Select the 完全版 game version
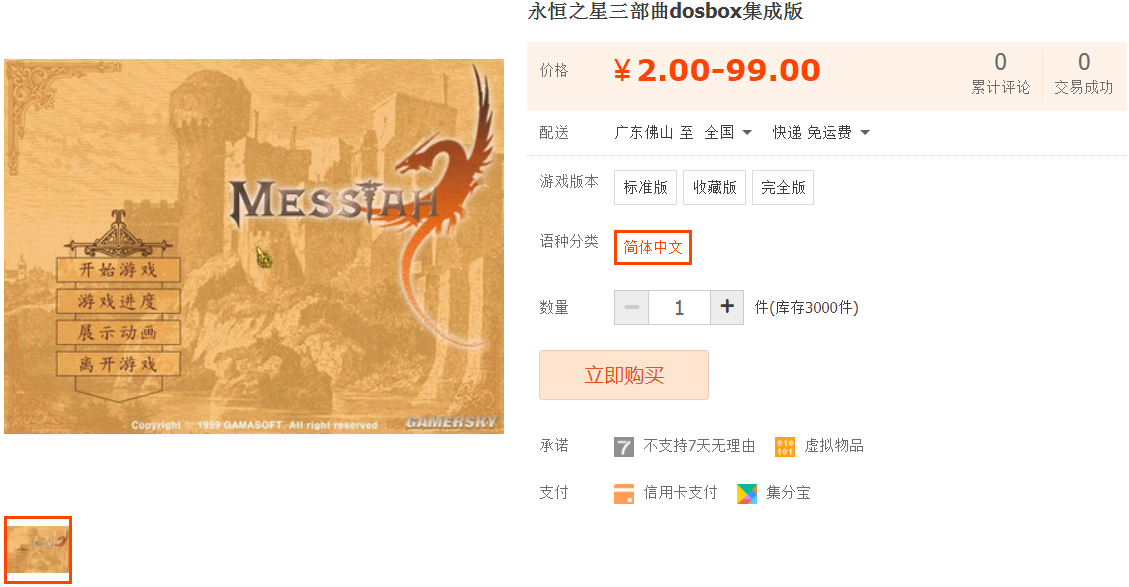The image size is (1129, 587). click(x=783, y=187)
